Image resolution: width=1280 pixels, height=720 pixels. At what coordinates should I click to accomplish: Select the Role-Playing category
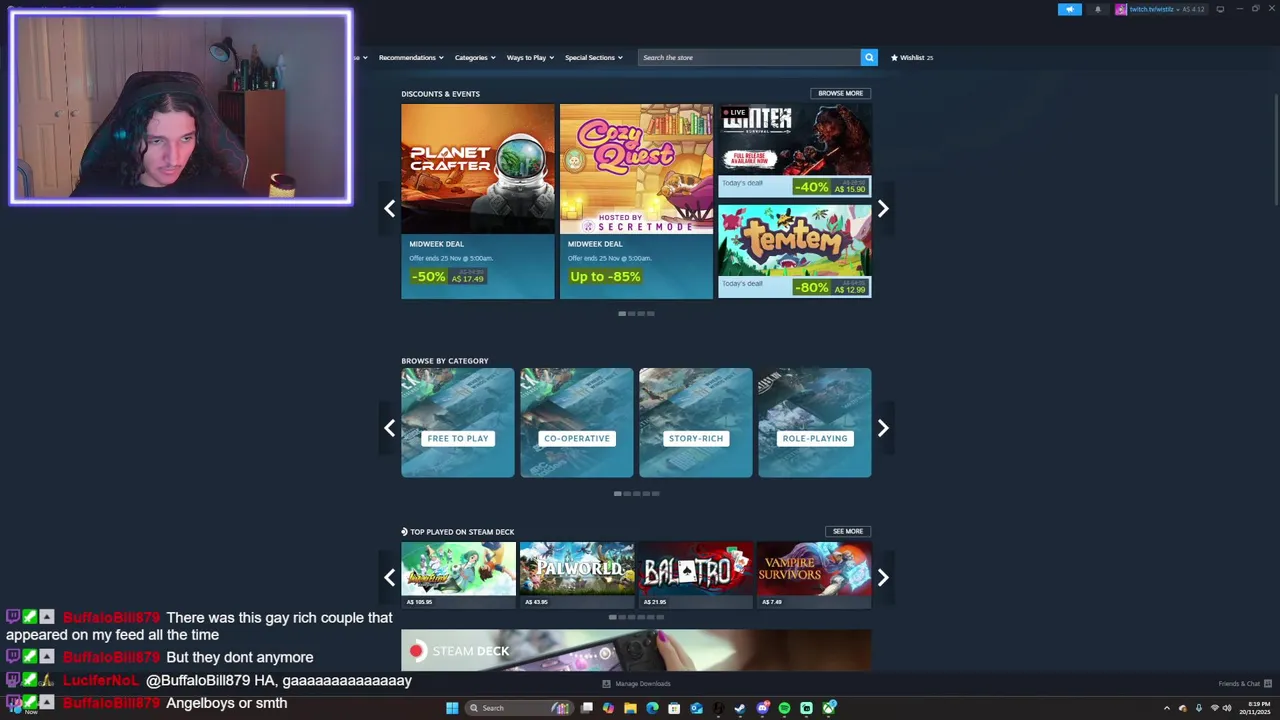point(815,423)
